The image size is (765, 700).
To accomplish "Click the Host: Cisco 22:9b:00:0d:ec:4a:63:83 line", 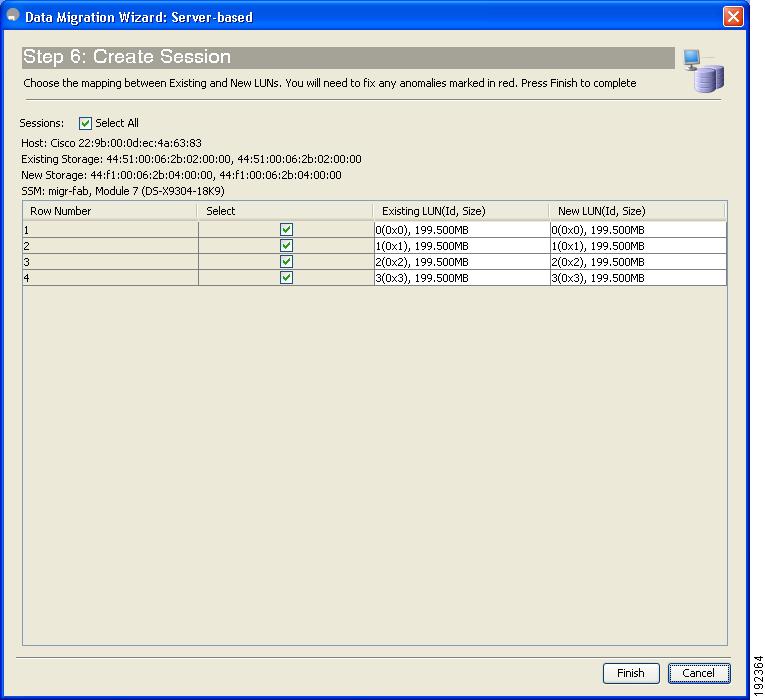I will click(111, 143).
